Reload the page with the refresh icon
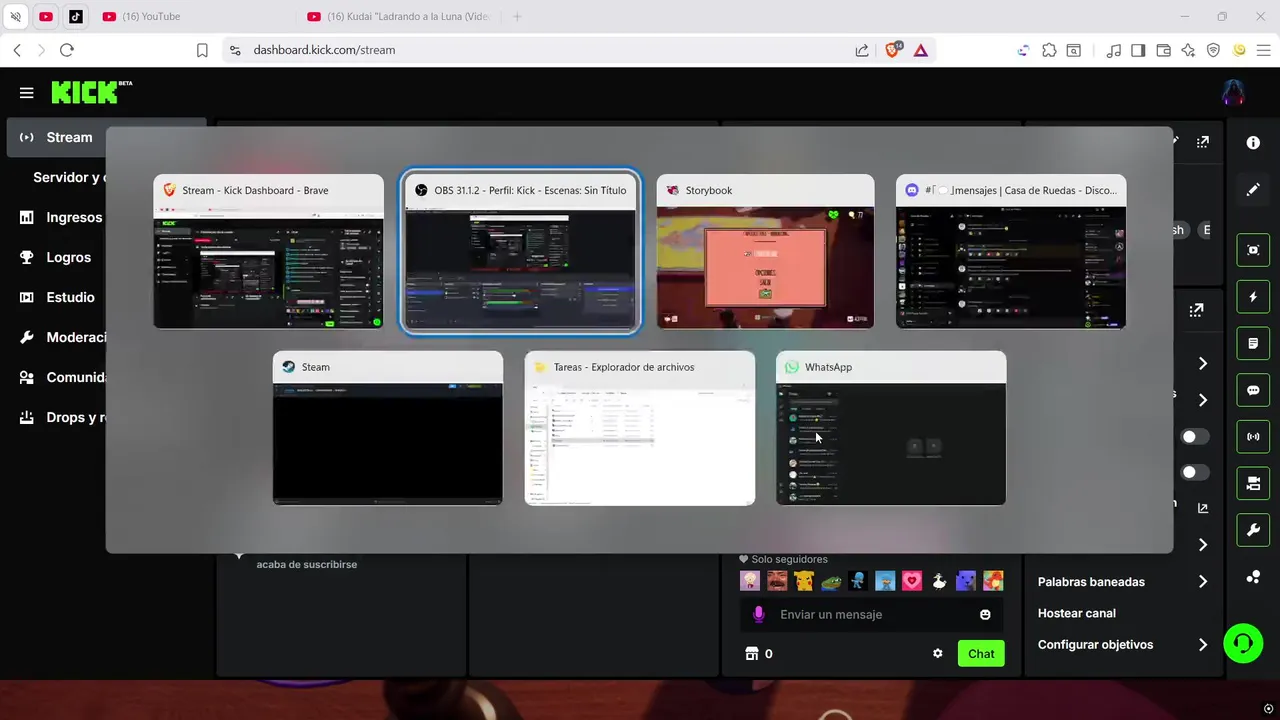Image resolution: width=1280 pixels, height=720 pixels. (x=67, y=50)
